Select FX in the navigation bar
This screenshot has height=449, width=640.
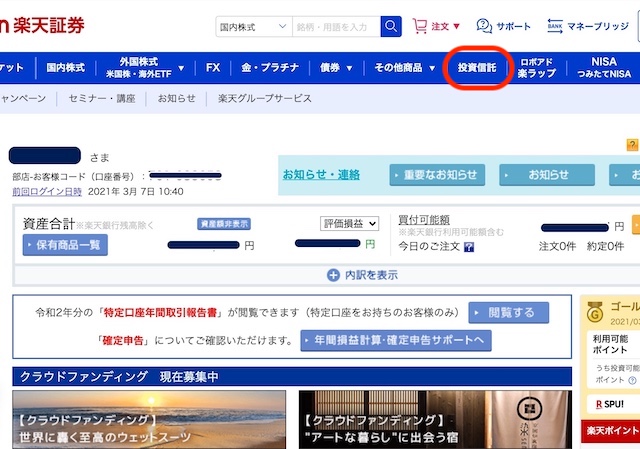tap(212, 68)
